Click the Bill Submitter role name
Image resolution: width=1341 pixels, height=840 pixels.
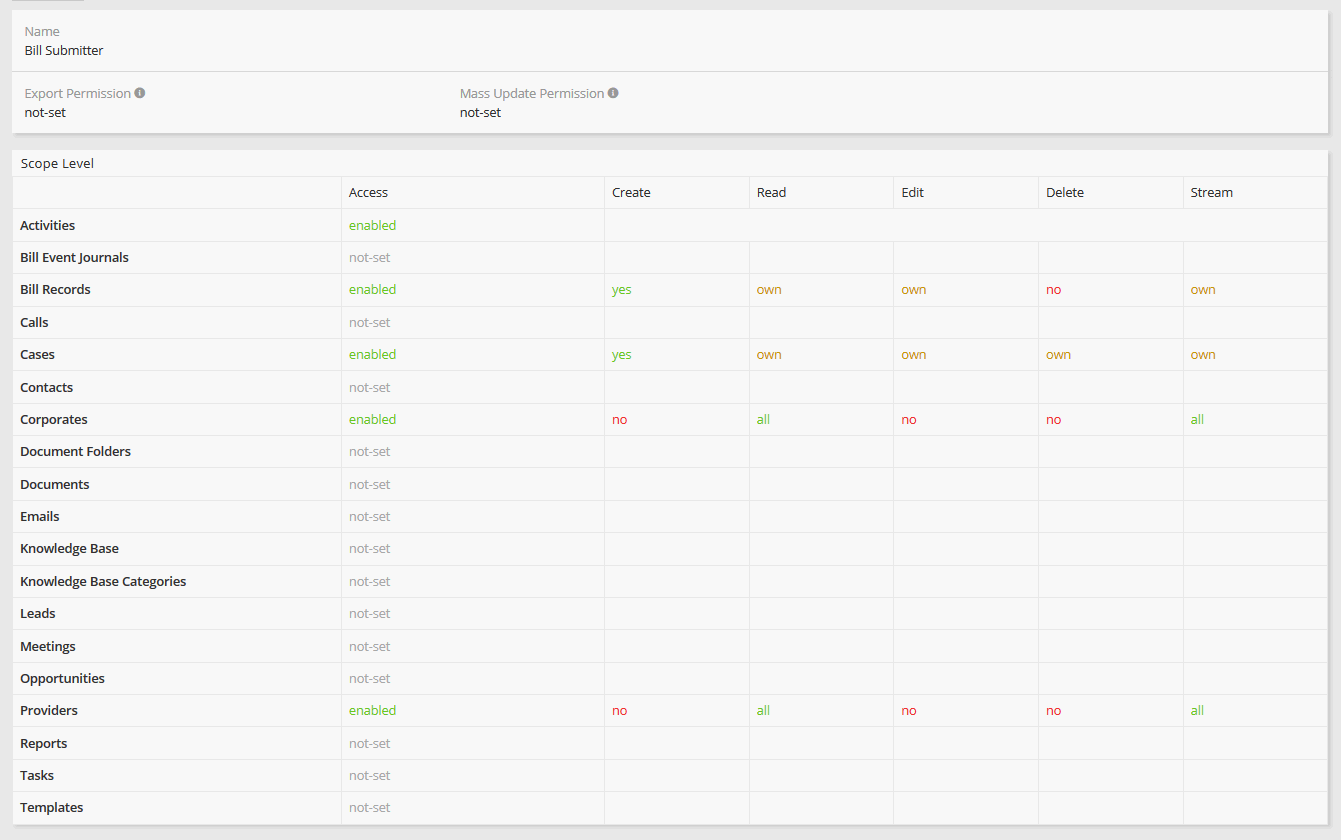[64, 50]
